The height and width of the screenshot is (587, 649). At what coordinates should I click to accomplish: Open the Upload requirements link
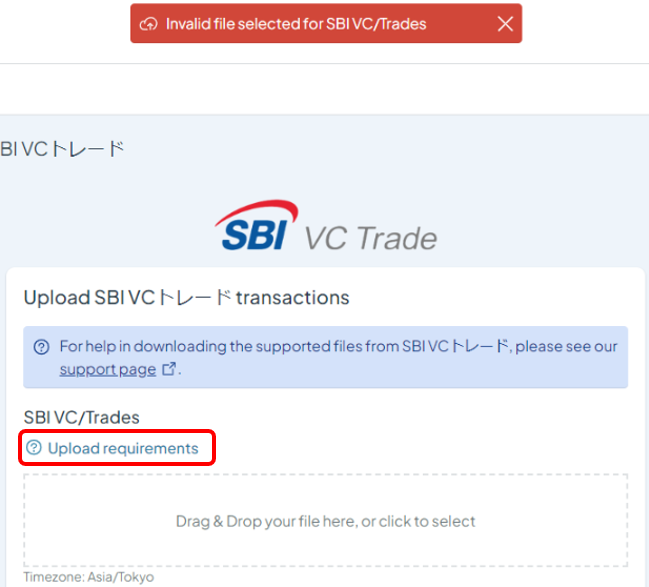click(x=123, y=448)
